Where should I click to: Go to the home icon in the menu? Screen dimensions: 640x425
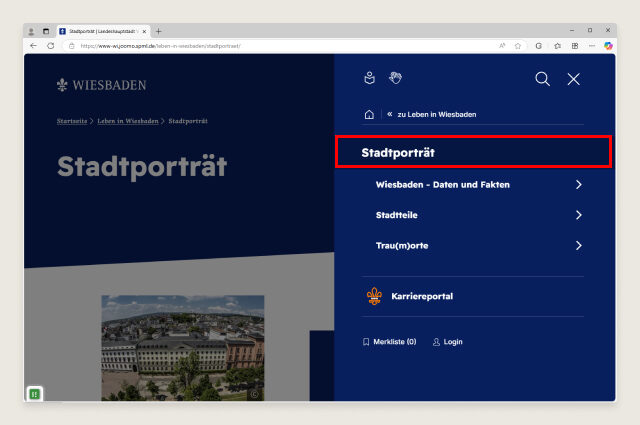click(369, 114)
